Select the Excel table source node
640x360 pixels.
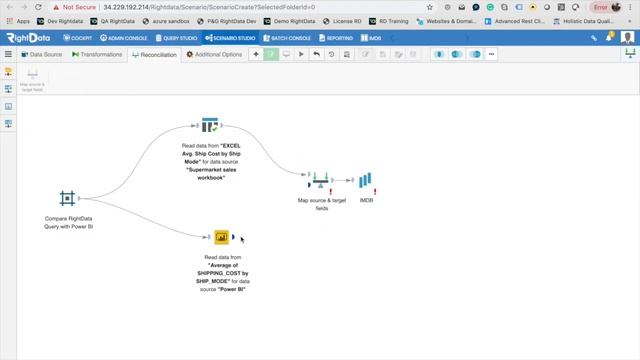(210, 125)
